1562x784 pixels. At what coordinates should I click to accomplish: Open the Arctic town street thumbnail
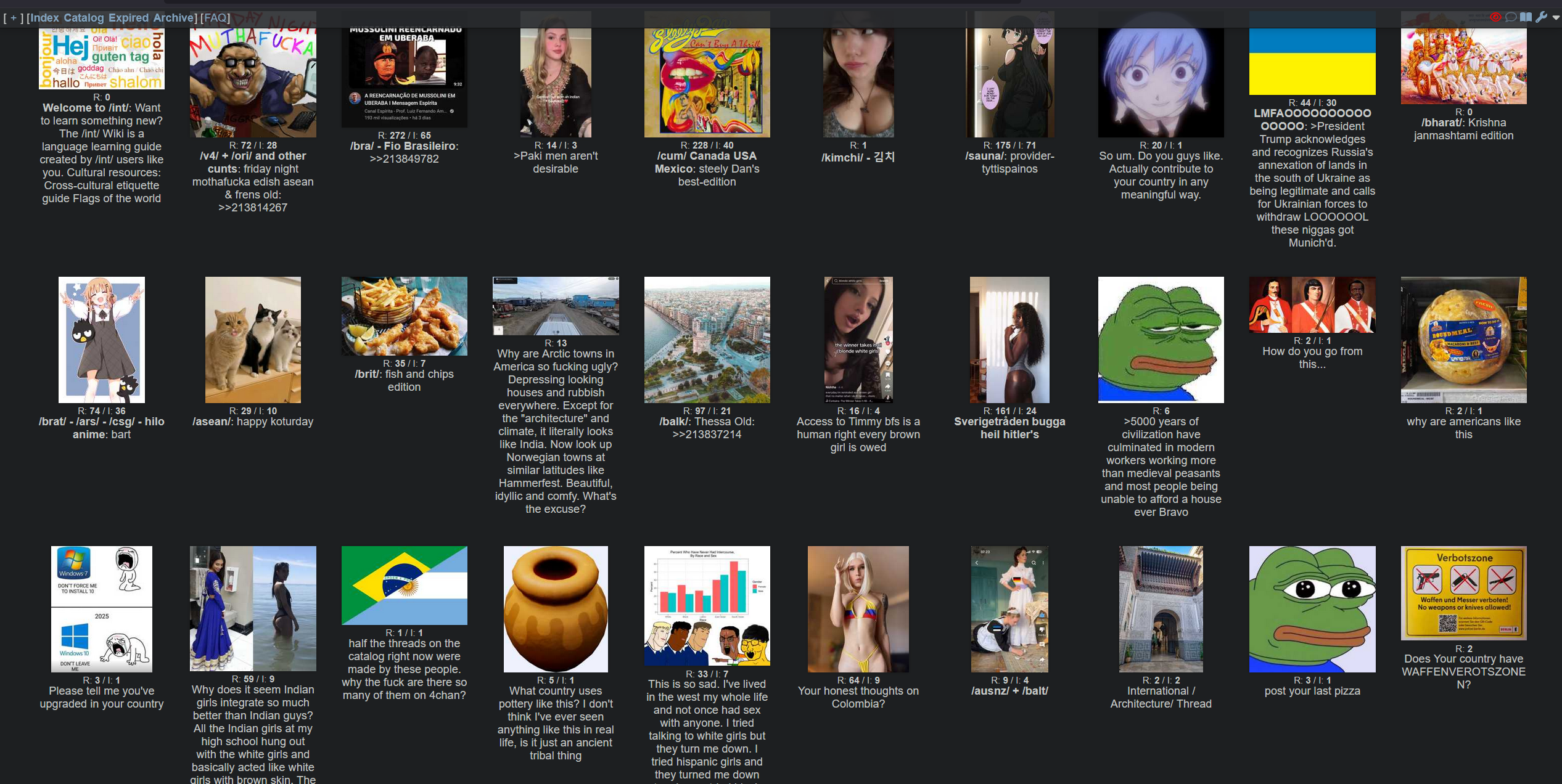click(556, 306)
